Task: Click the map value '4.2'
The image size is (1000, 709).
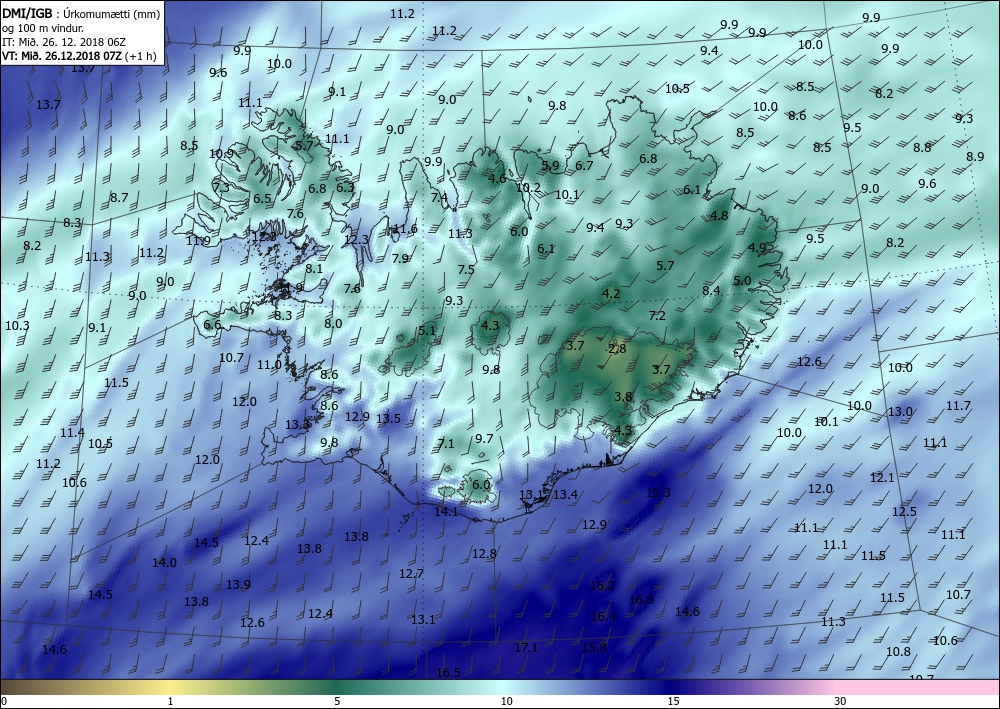Action: [x=611, y=294]
